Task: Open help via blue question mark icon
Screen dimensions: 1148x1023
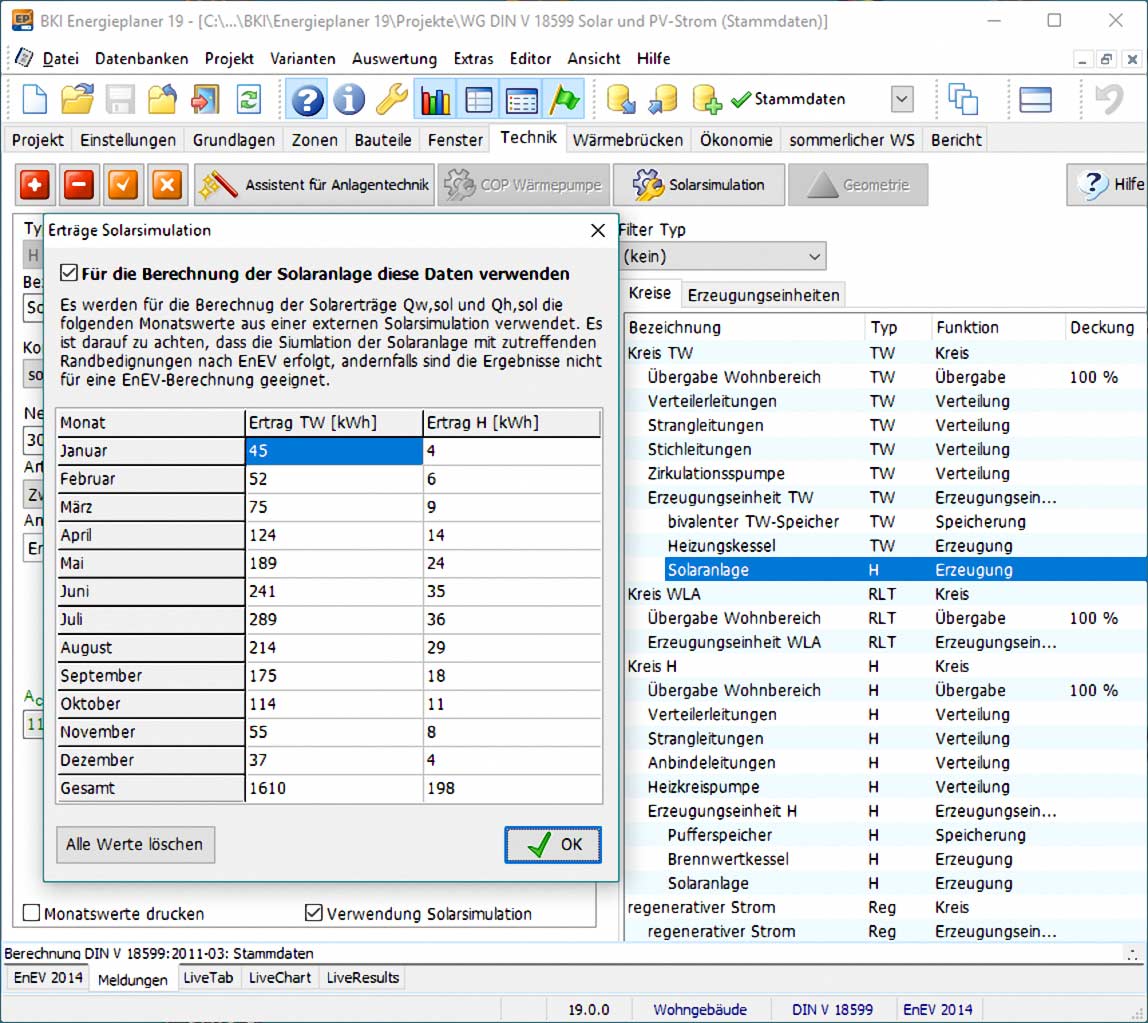Action: pyautogui.click(x=307, y=99)
